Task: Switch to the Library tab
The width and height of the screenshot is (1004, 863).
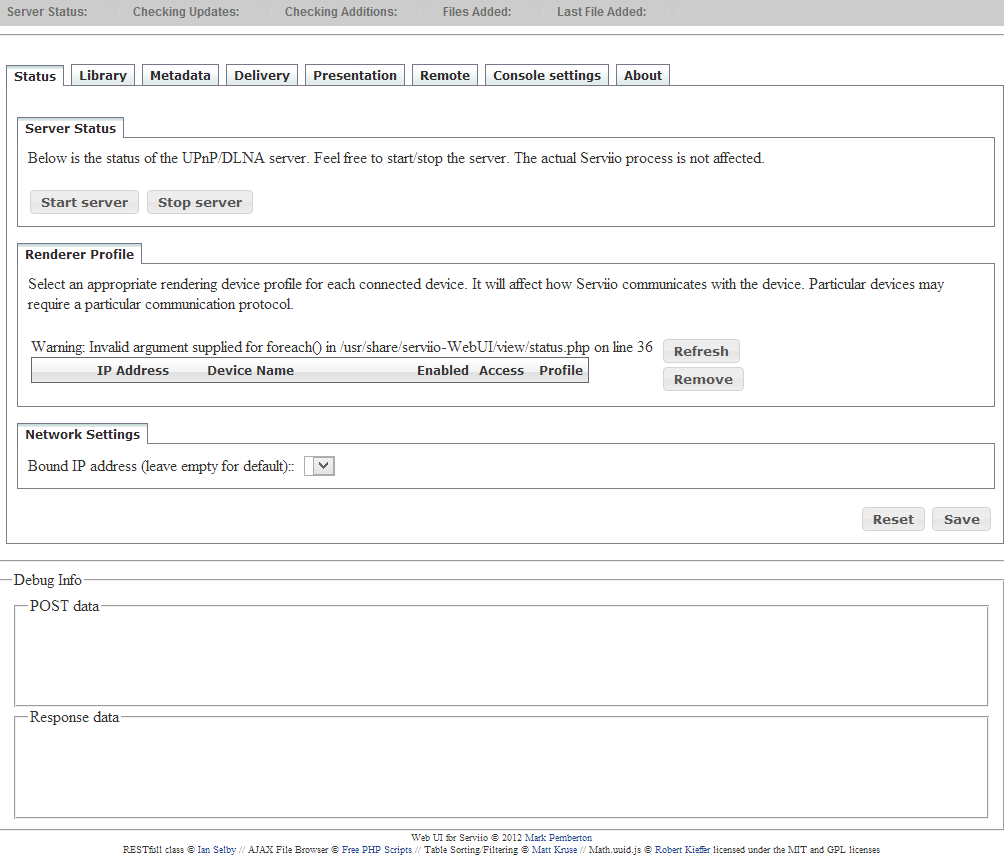Action: [x=103, y=75]
